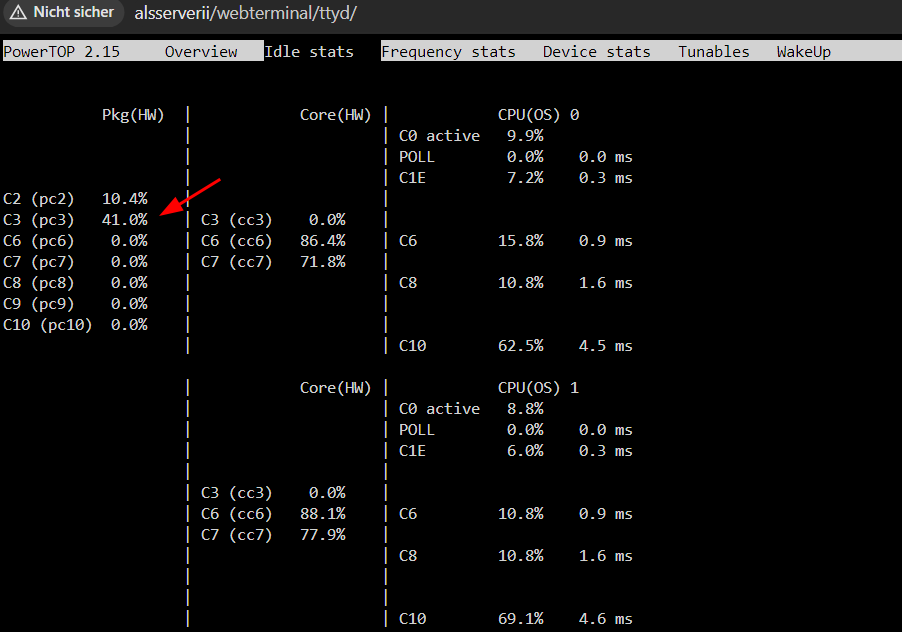902x632 pixels.
Task: Click the 7.2% C1E value for CPU 0
Action: 525,178
